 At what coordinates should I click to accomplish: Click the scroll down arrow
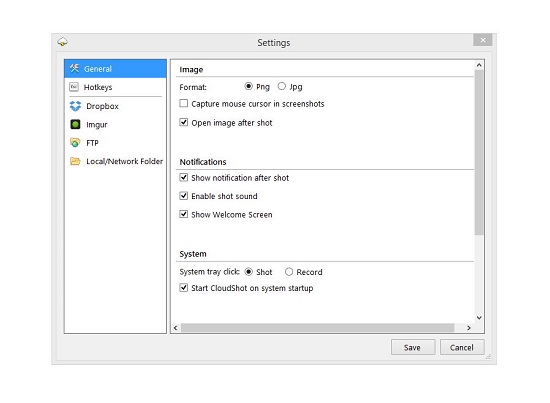tap(479, 318)
